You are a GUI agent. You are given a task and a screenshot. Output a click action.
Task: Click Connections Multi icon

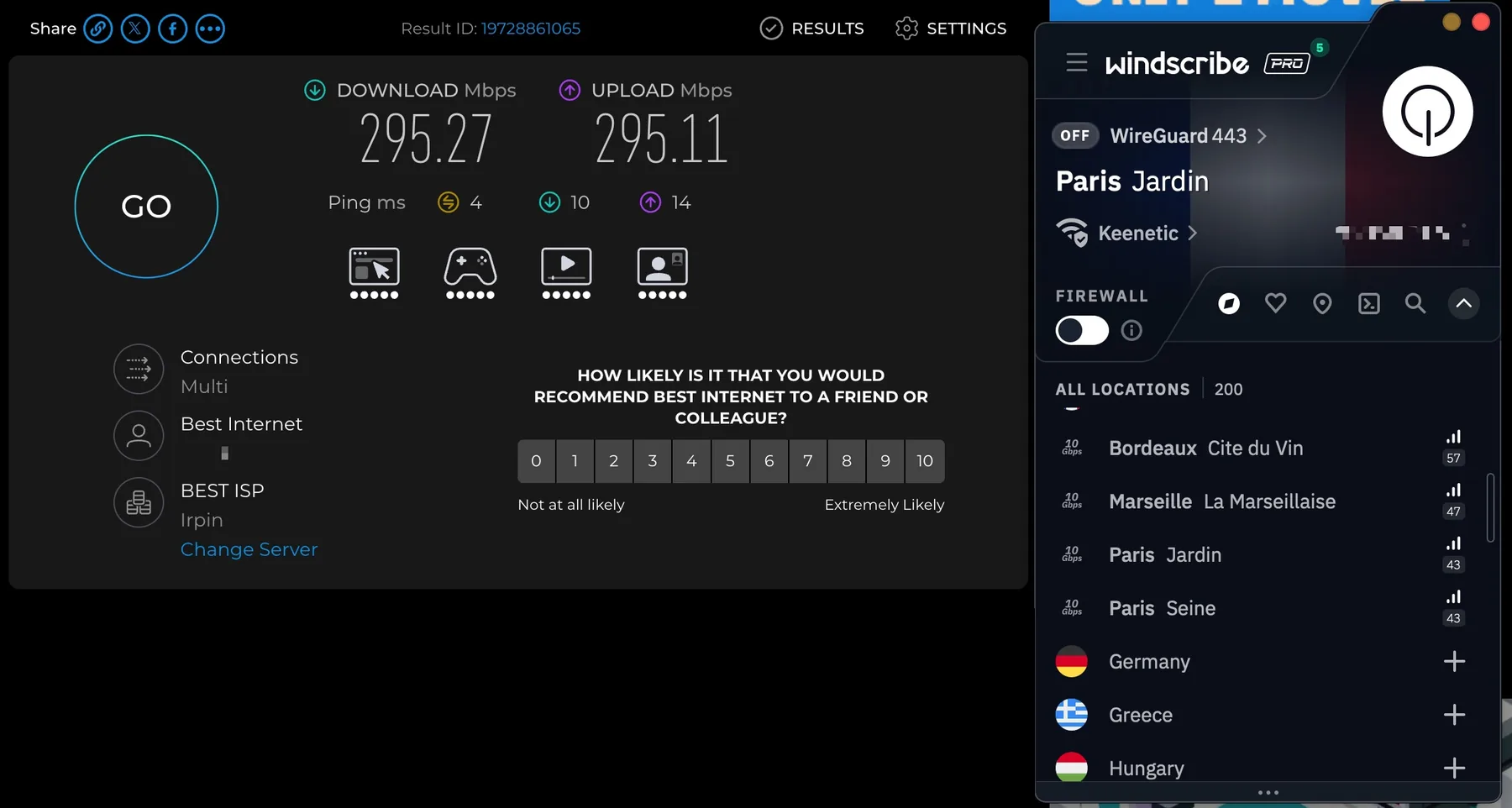click(139, 369)
